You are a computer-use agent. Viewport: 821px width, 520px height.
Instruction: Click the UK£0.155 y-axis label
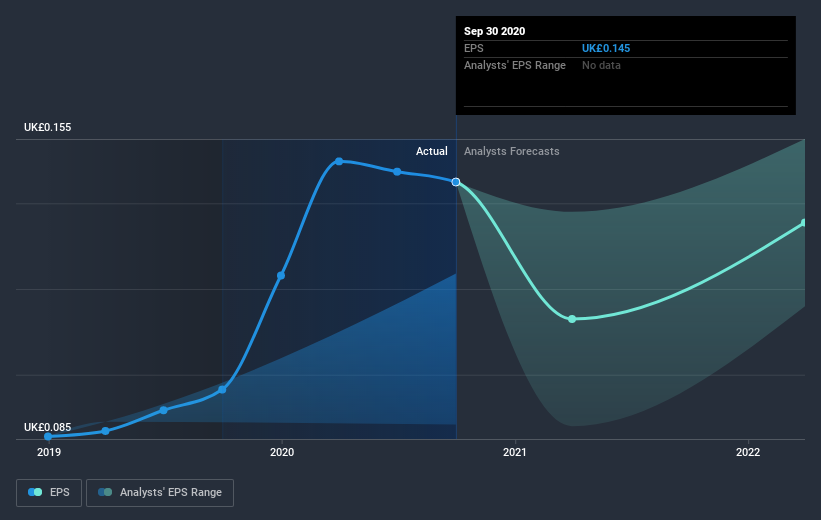click(x=48, y=127)
